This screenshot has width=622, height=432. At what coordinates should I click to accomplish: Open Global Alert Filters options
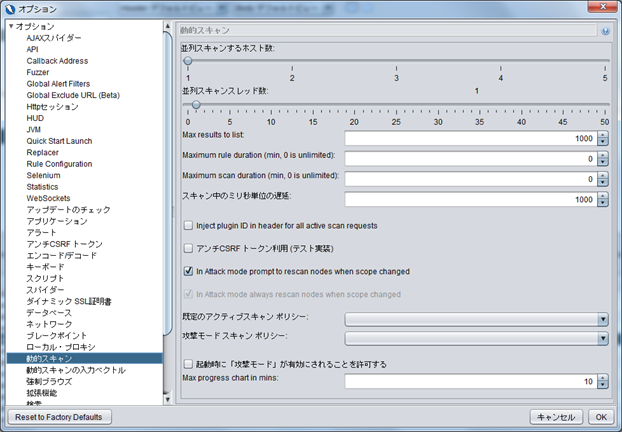click(x=58, y=84)
